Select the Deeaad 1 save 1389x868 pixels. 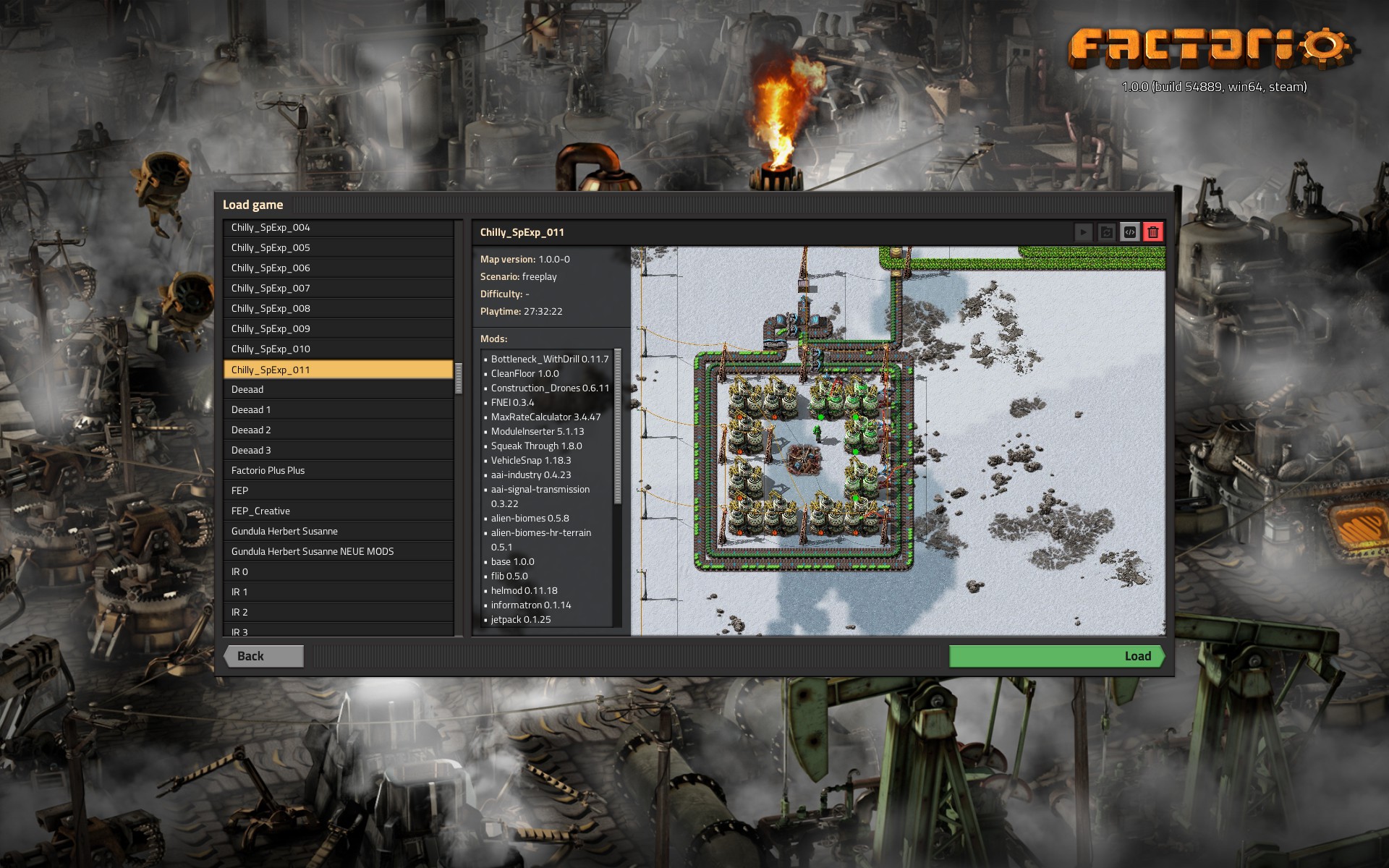(x=338, y=409)
